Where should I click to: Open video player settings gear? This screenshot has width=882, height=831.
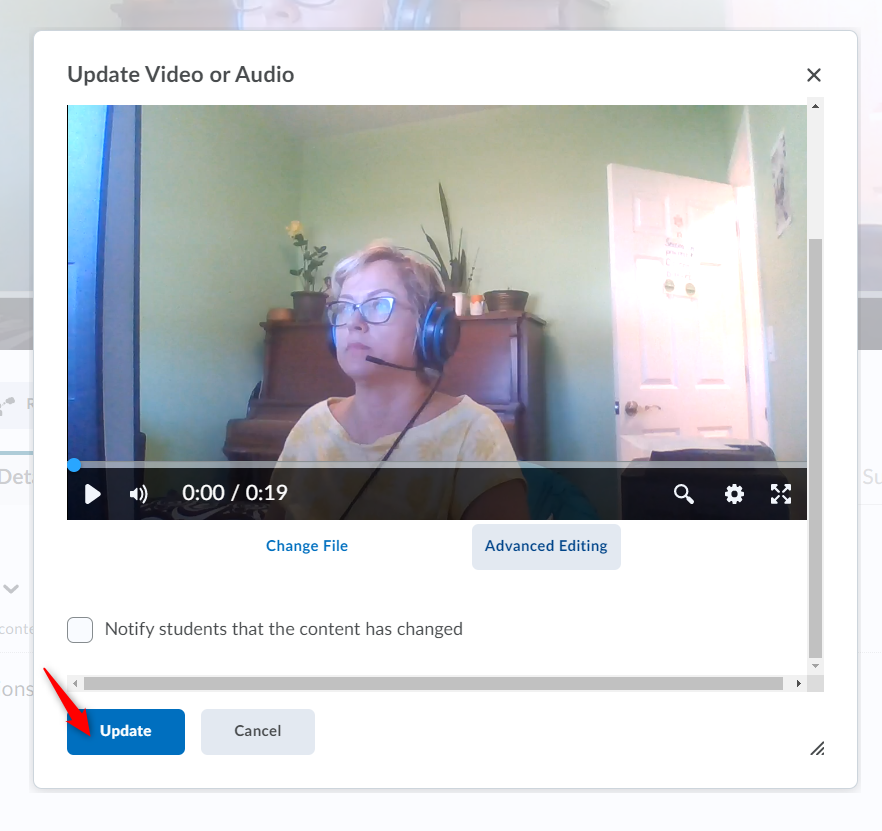pos(735,493)
